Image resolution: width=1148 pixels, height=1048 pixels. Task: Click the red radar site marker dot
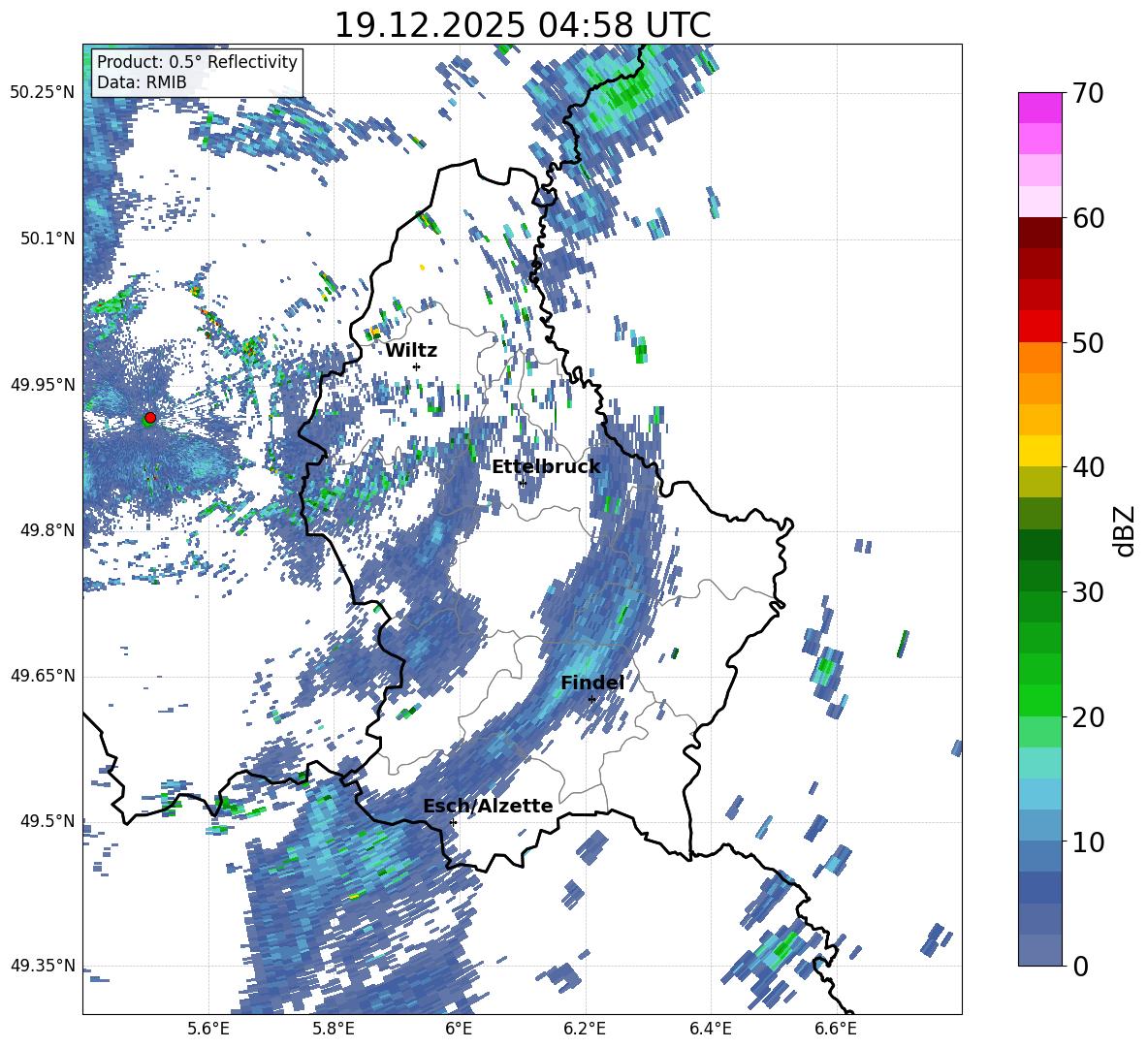point(150,417)
